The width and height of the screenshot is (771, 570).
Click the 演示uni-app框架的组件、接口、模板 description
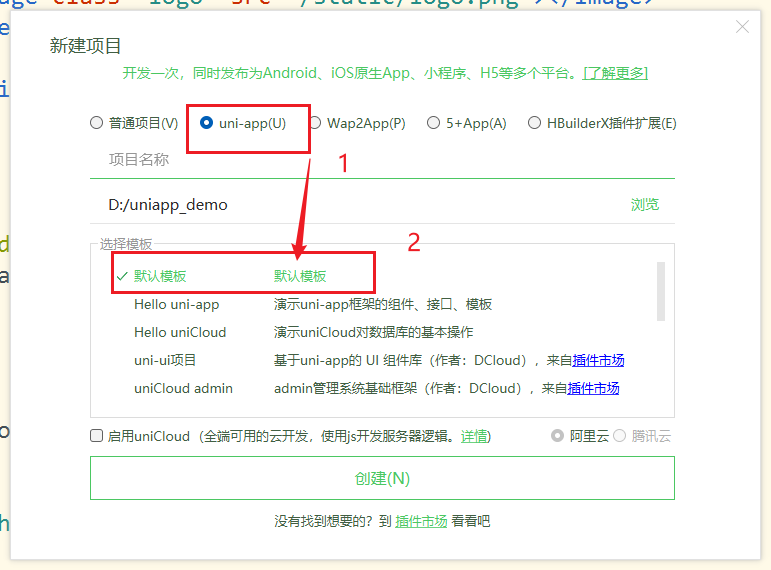coord(383,304)
